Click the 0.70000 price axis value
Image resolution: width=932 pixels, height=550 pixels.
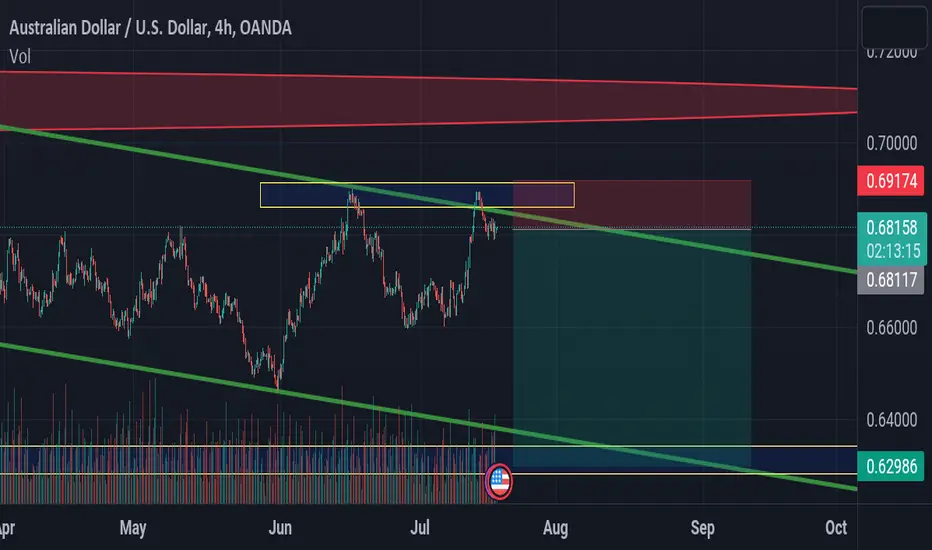coord(892,143)
